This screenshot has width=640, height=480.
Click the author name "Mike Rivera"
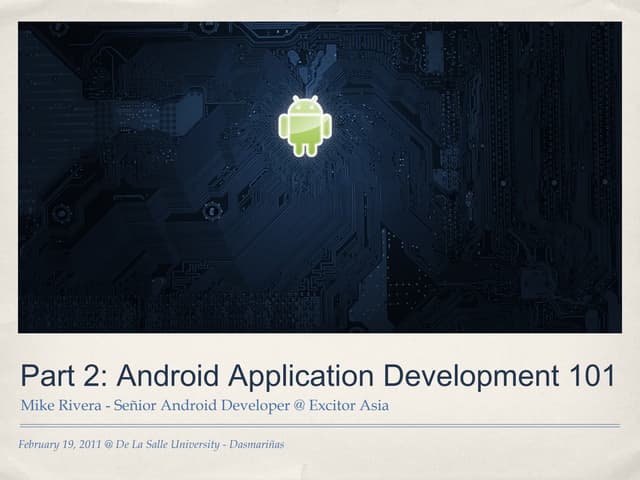[58, 405]
